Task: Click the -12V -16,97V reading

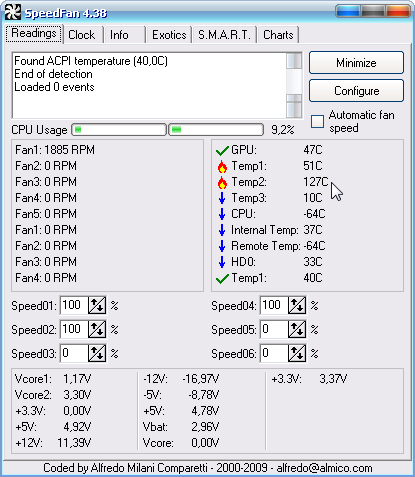Action: [181, 379]
